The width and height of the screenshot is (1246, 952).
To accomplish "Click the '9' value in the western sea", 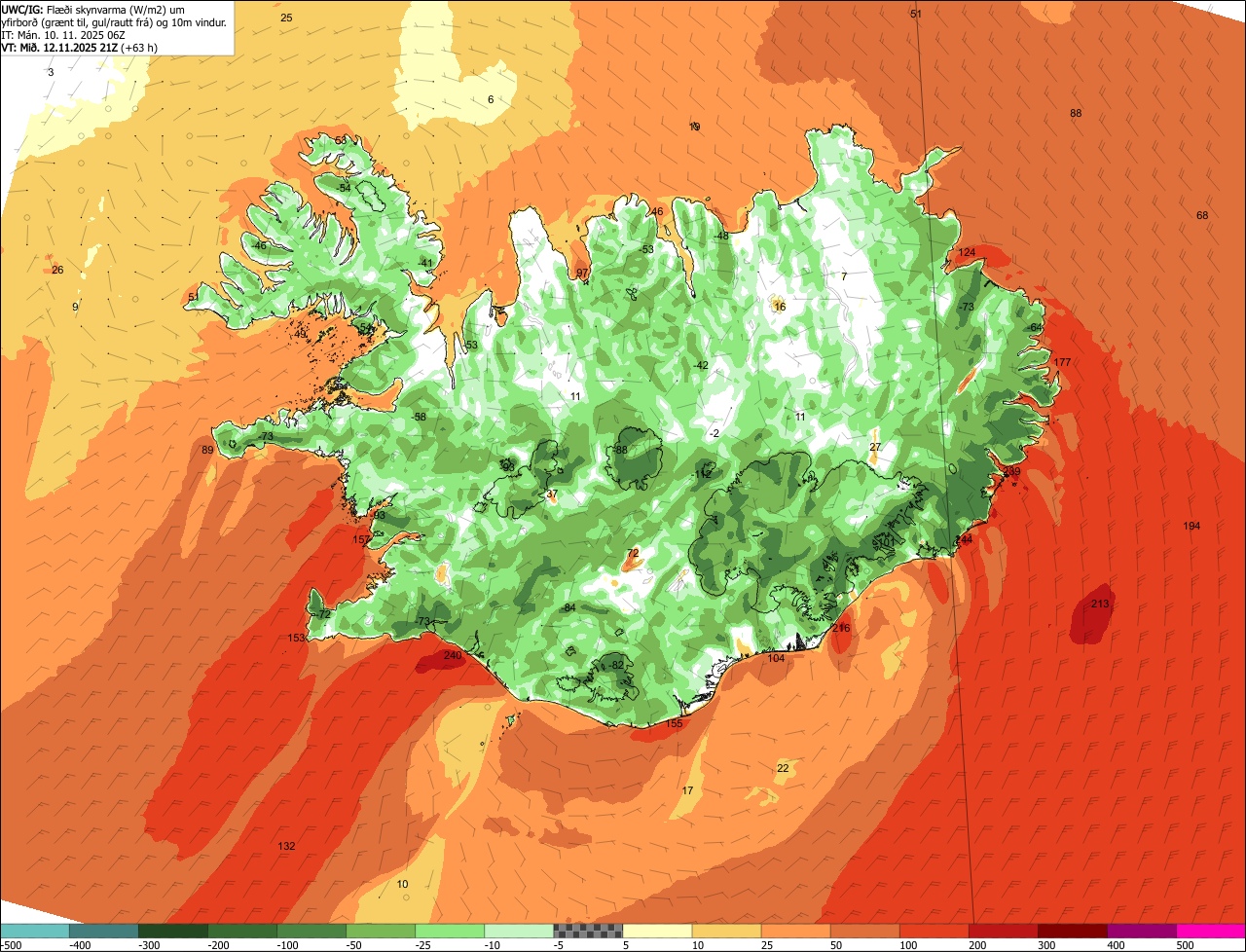I will tap(75, 308).
